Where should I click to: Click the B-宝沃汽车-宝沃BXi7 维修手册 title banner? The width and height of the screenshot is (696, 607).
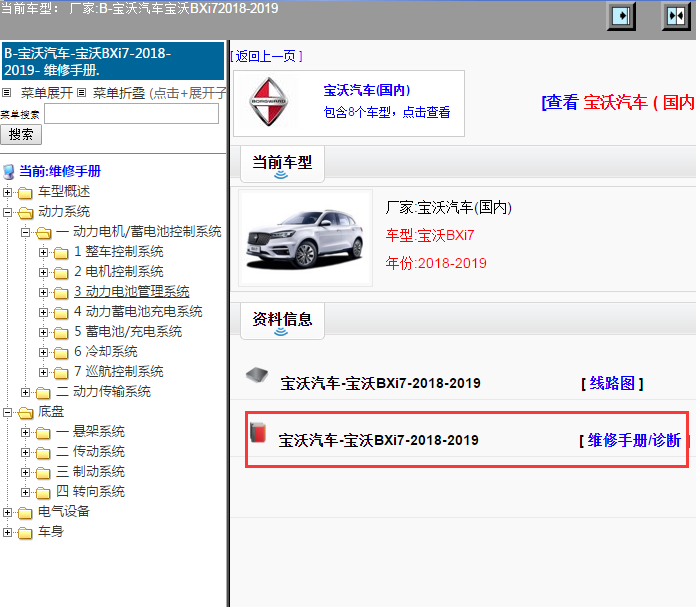tap(113, 61)
